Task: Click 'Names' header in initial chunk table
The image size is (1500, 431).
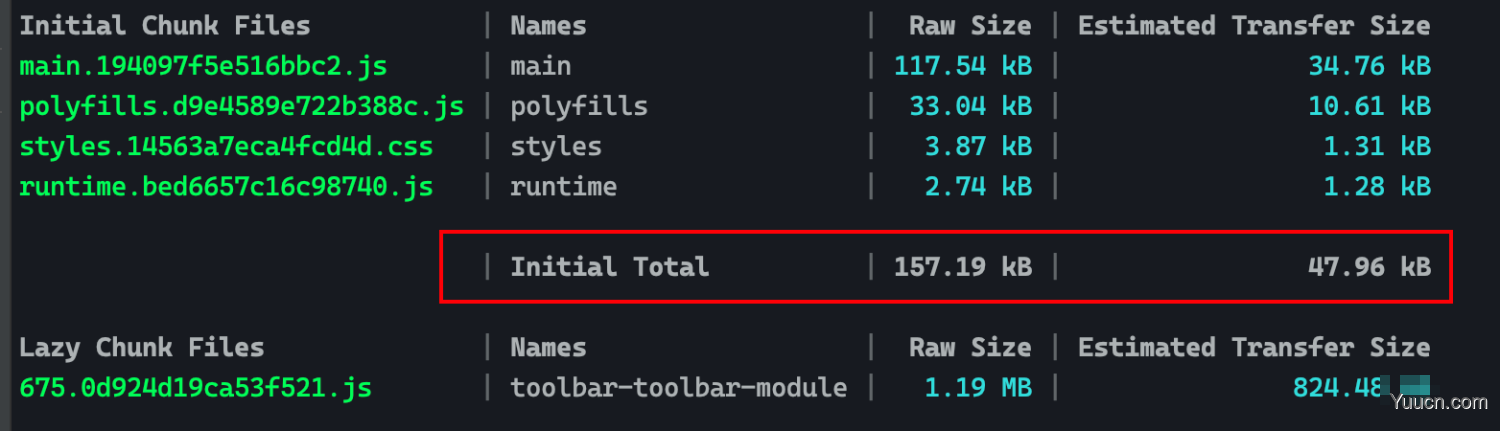Action: pyautogui.click(x=548, y=26)
